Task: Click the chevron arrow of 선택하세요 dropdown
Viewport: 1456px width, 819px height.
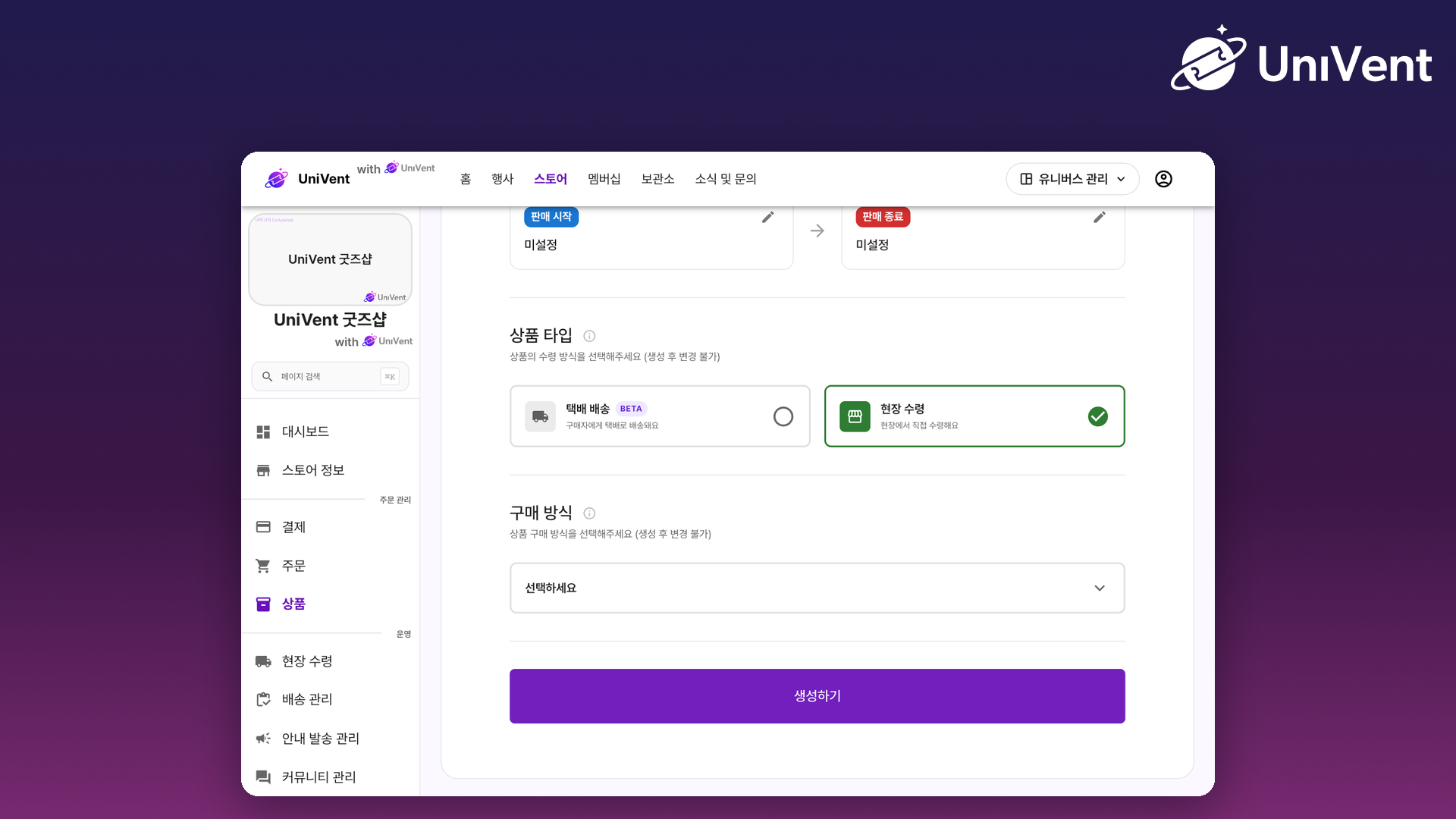Action: 1100,588
